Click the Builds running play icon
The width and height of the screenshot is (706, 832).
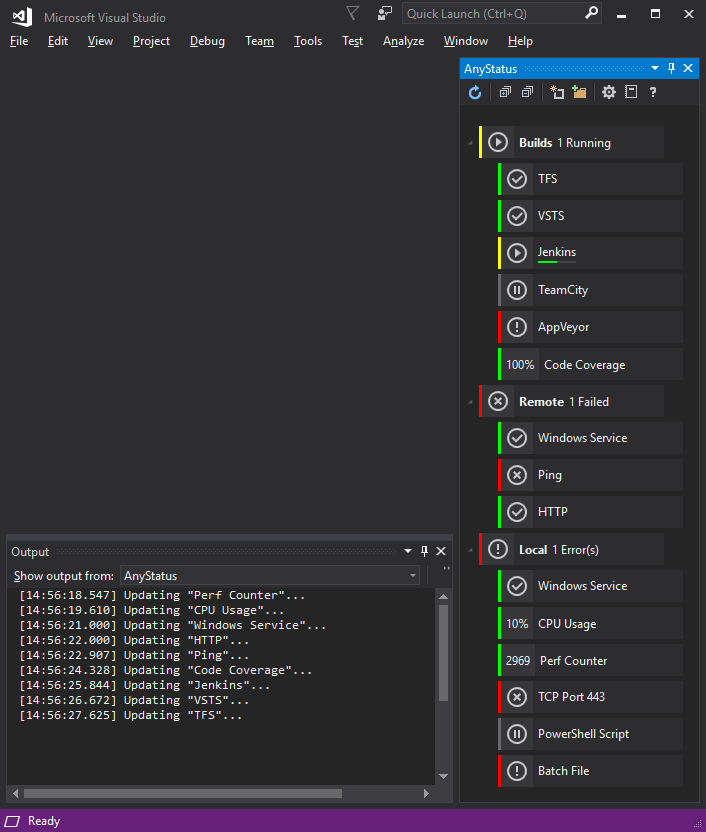(498, 142)
